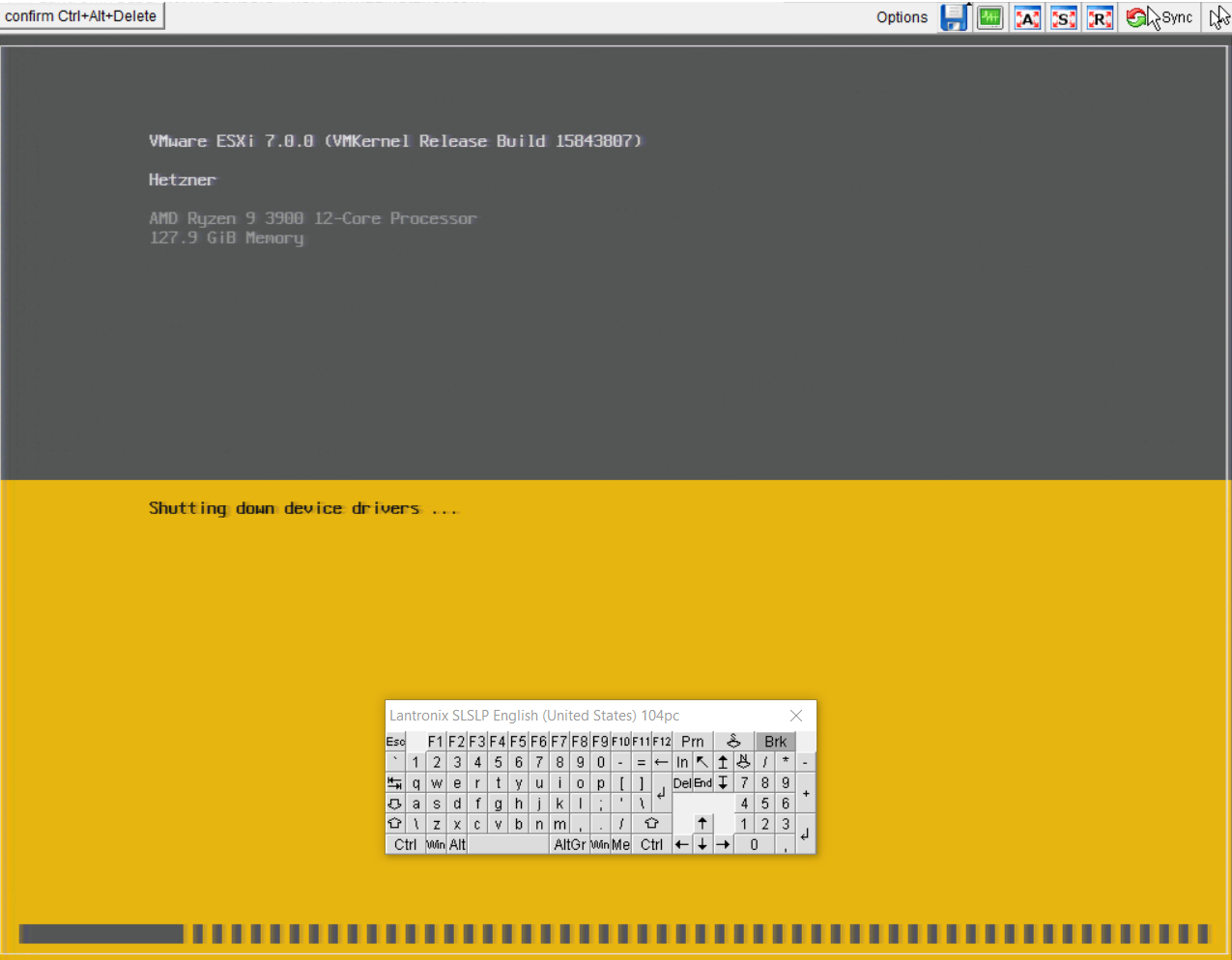The height and width of the screenshot is (960, 1232).
Task: Open the green video monitor settings icon
Action: coord(990,18)
